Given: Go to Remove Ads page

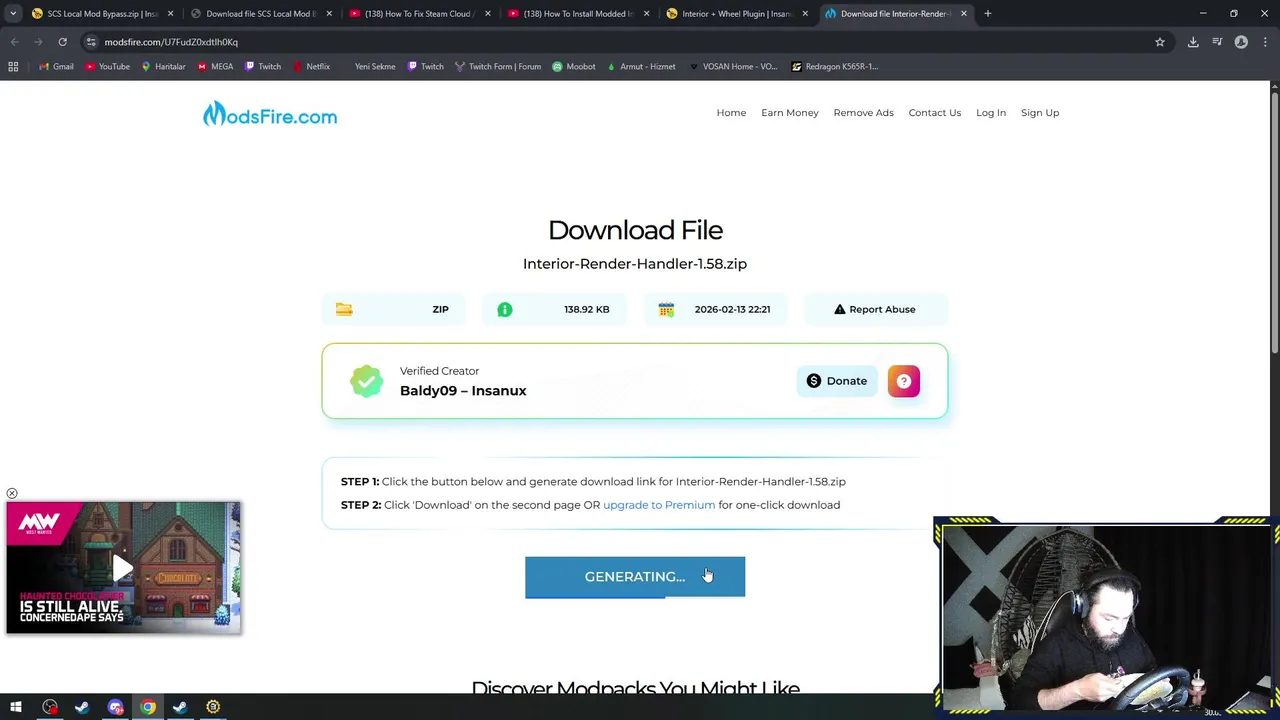Looking at the screenshot, I should 863,113.
